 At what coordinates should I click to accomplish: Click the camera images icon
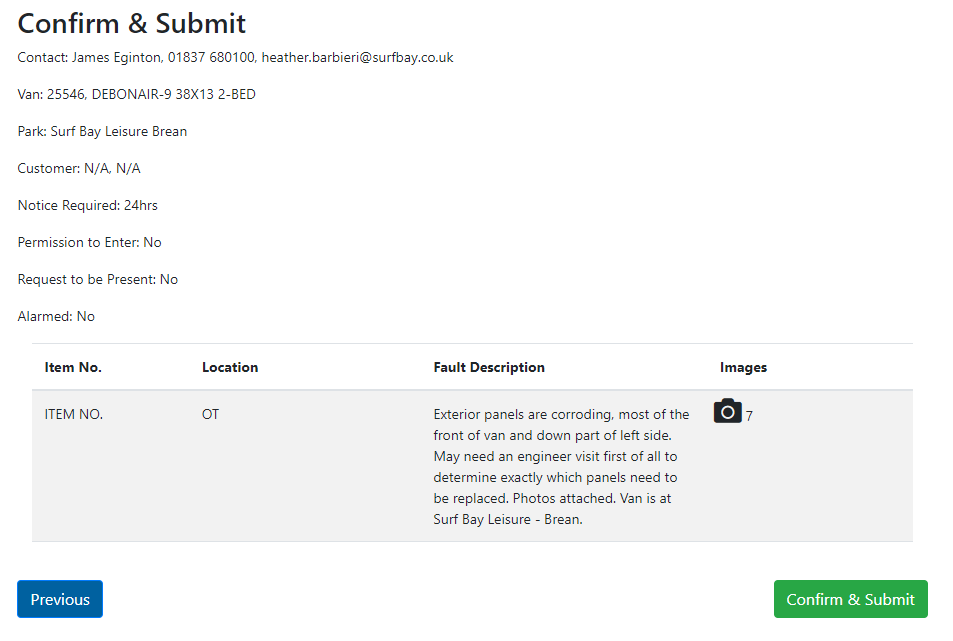(x=727, y=411)
